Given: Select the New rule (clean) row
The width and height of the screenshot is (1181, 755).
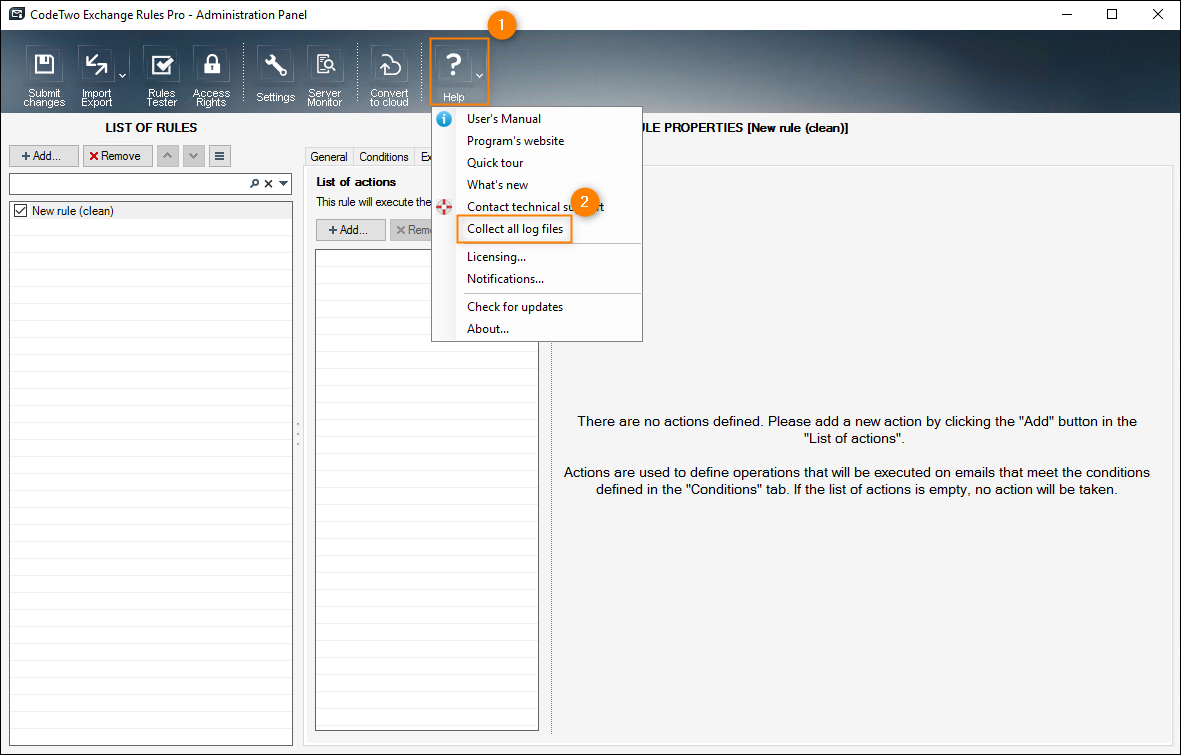Looking at the screenshot, I should [x=151, y=211].
